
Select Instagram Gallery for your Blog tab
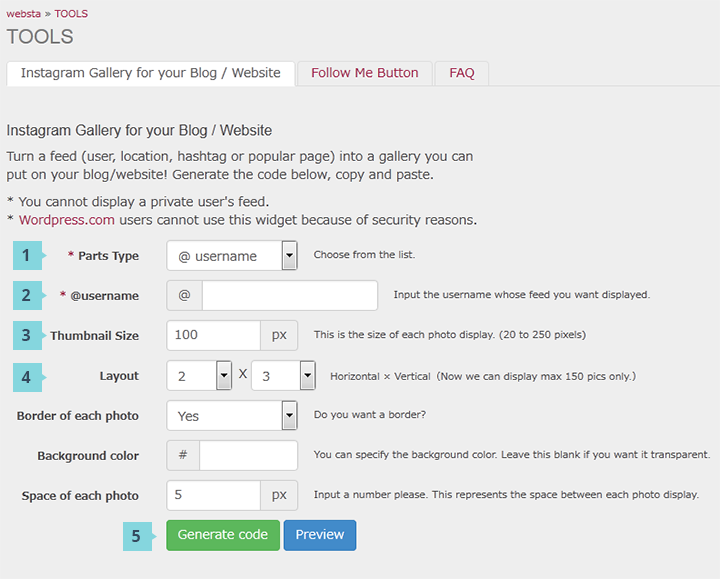coord(151,73)
